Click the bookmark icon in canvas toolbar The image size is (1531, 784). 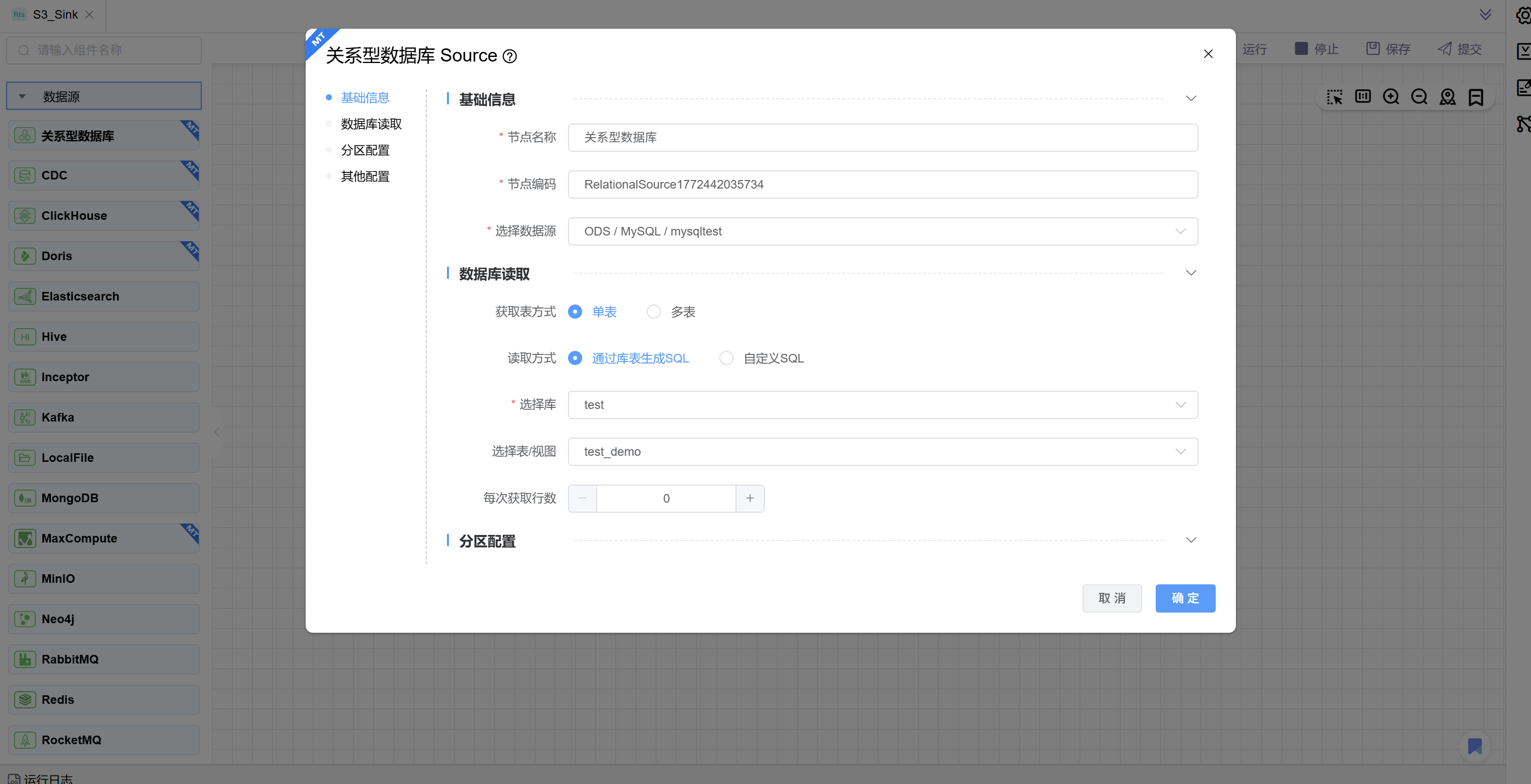(1477, 96)
